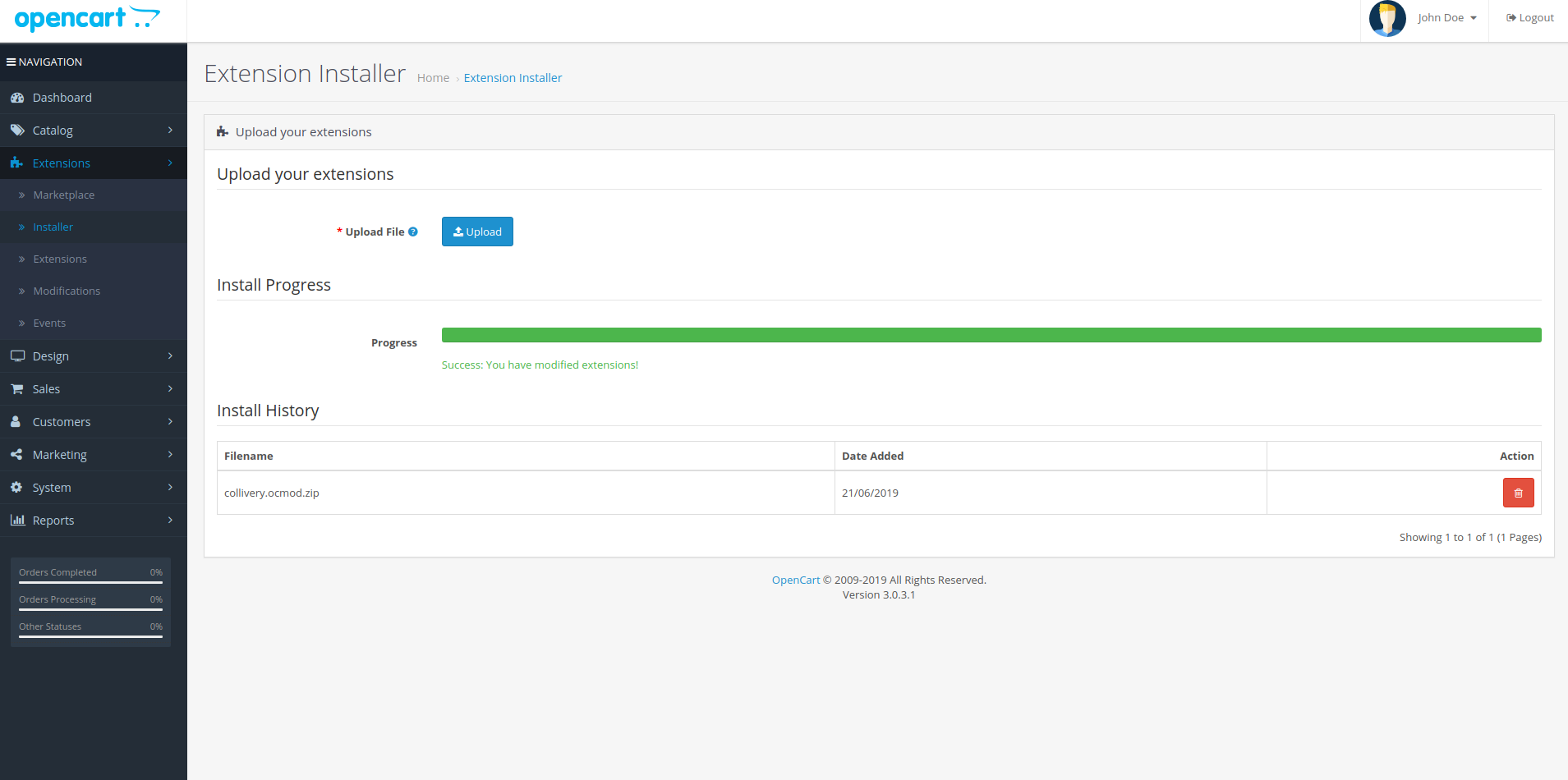Click the green install progress bar
This screenshot has width=1568, height=780.
point(991,335)
